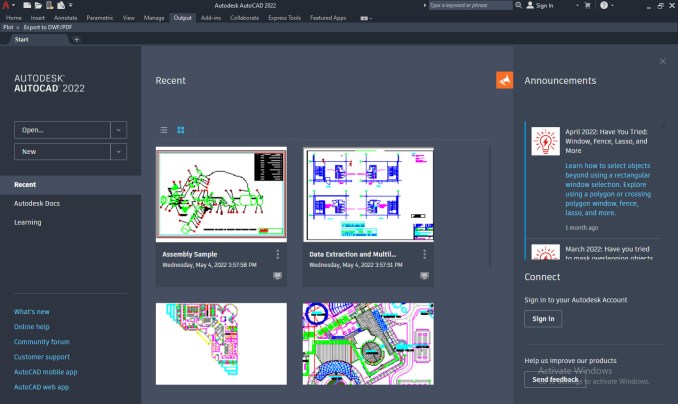Click the ribbon minimize toggle button
678x404 pixels.
pyautogui.click(x=366, y=18)
